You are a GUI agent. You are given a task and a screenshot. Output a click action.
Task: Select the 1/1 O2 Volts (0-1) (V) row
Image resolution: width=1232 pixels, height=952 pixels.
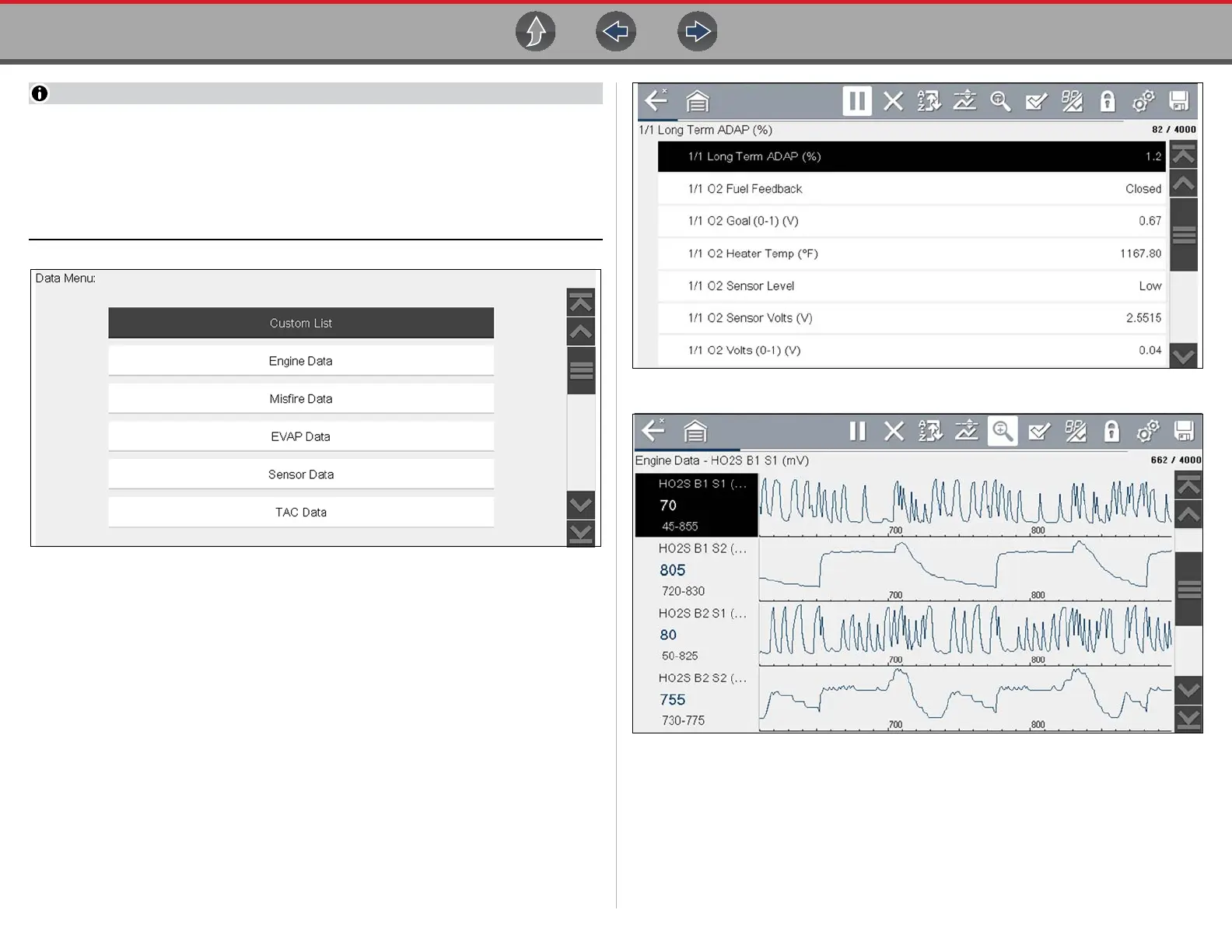click(x=912, y=351)
